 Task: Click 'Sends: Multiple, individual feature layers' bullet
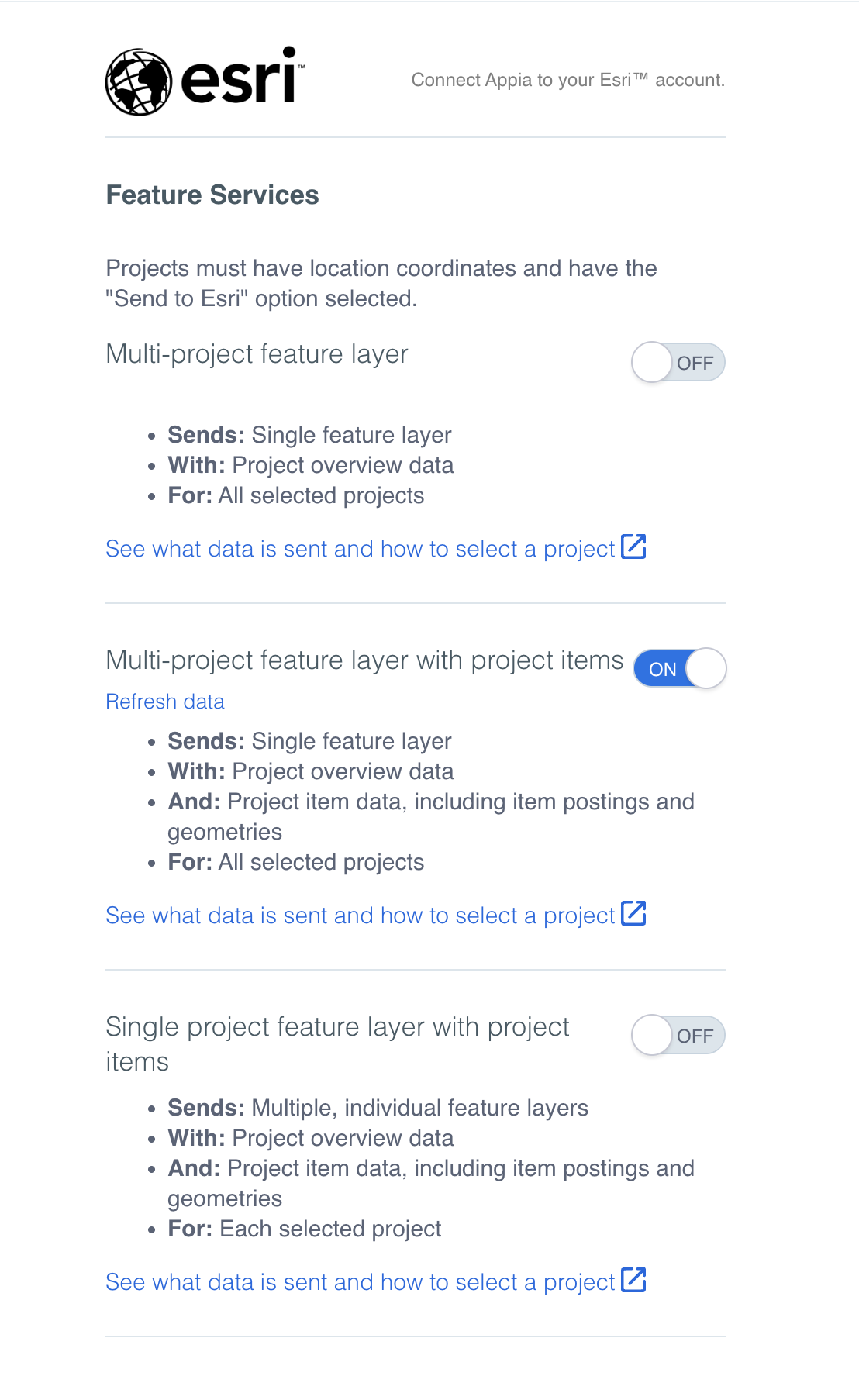pos(378,1108)
